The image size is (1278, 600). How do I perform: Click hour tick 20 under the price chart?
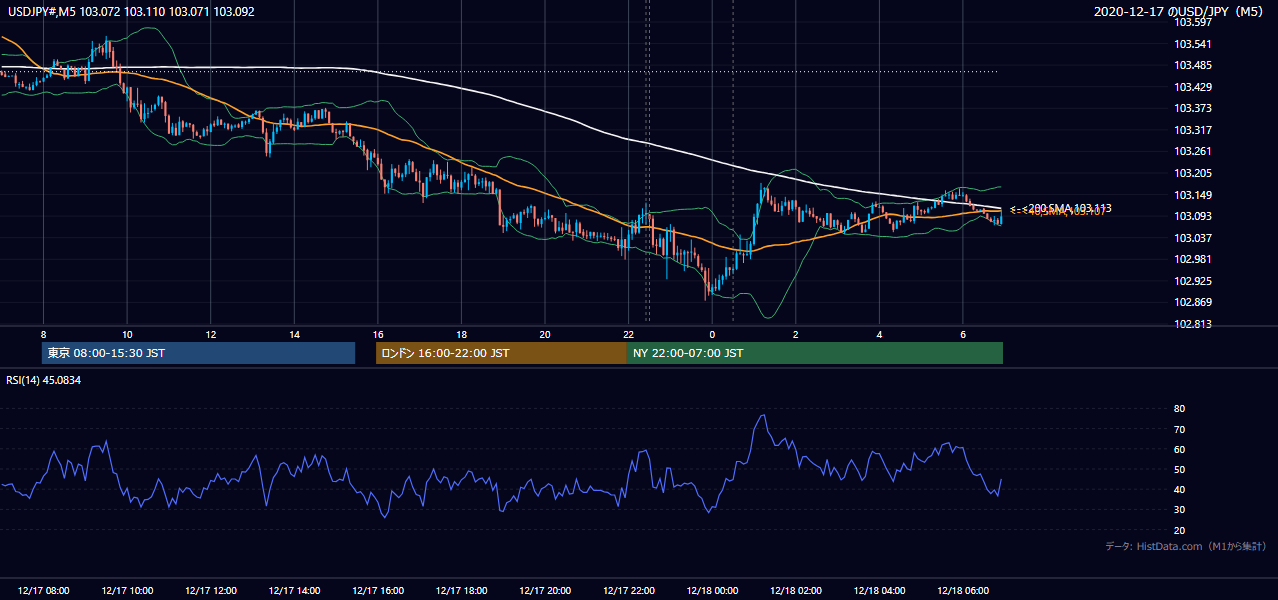(x=545, y=334)
